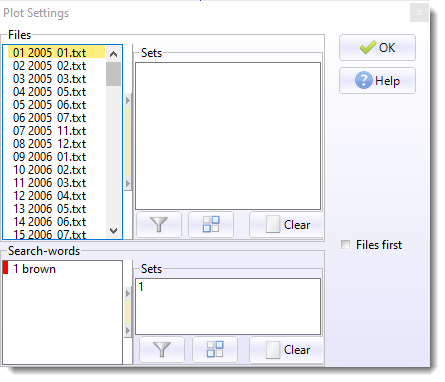Click the grid selection icon under Search-words Sets
Screen dimensions: 445x382
coord(215,349)
